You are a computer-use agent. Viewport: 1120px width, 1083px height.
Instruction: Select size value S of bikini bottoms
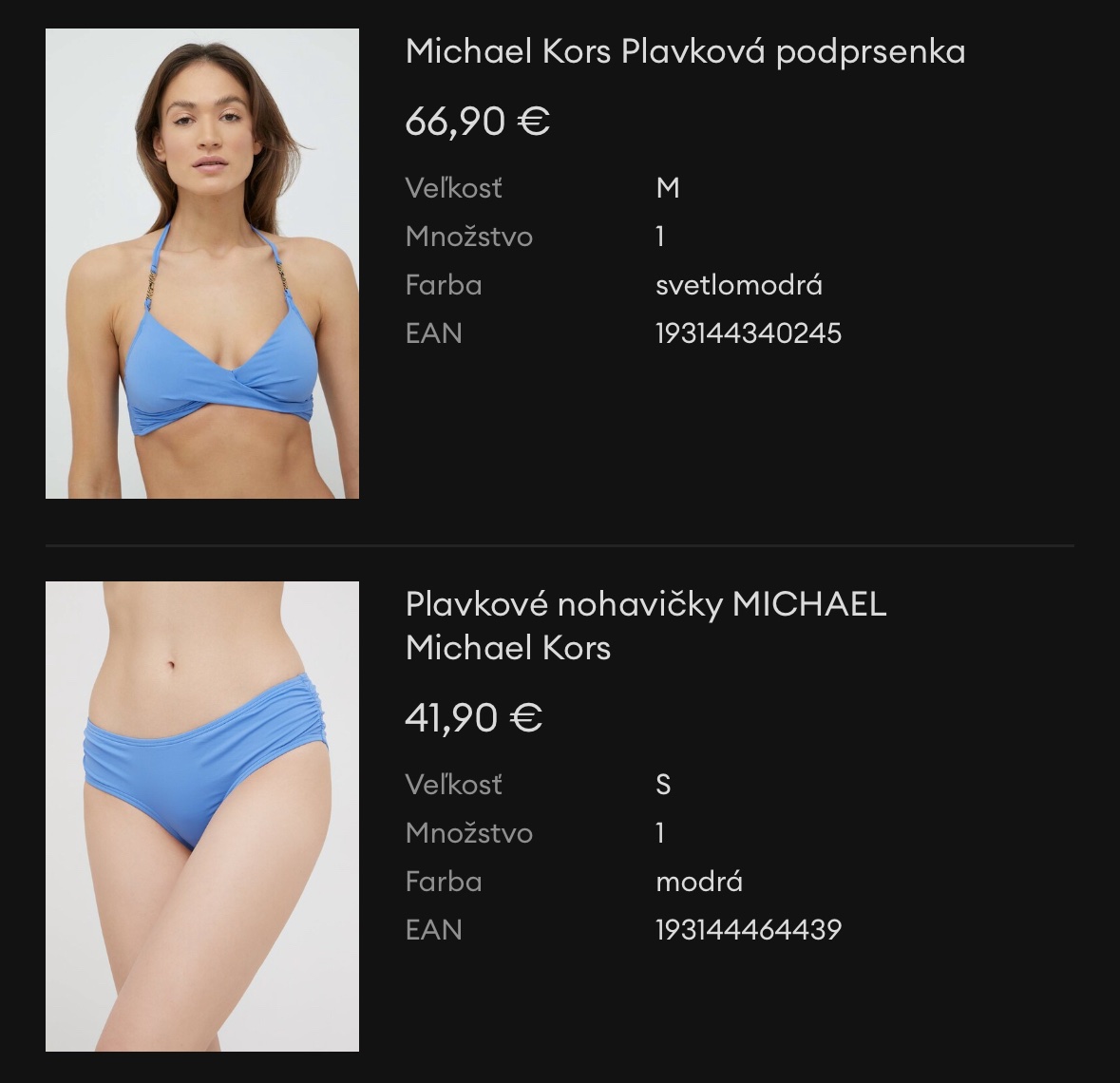point(664,785)
